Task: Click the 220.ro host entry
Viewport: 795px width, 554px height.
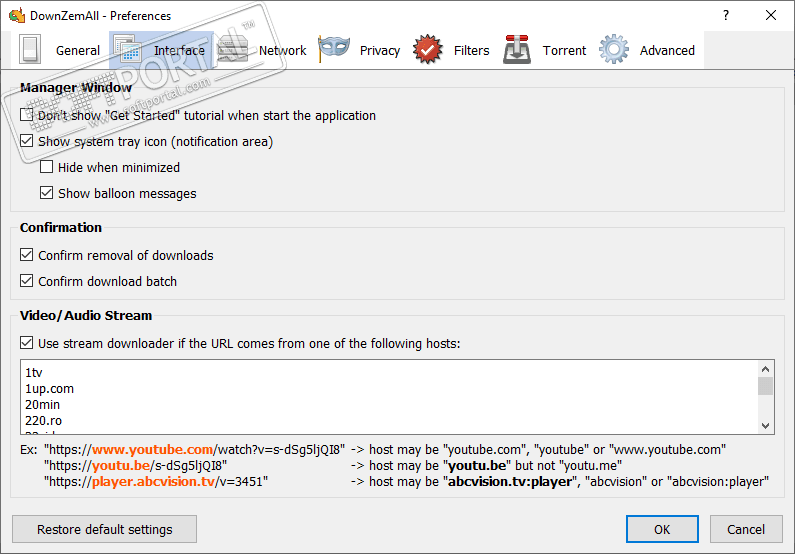Action: 44,421
